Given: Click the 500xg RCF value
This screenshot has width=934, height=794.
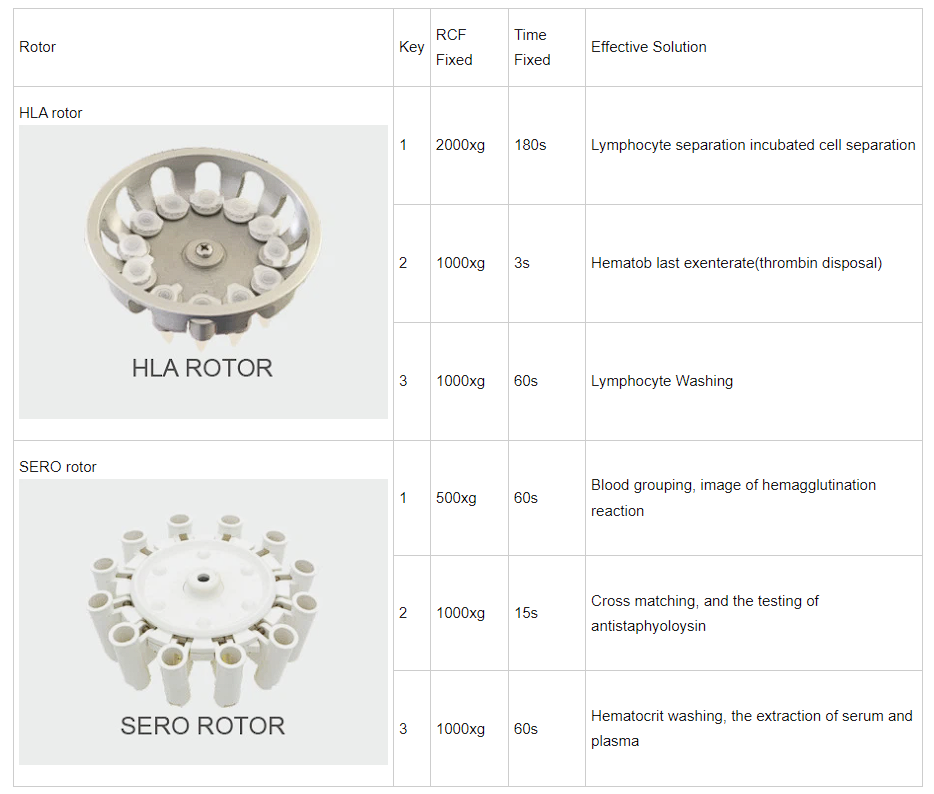Looking at the screenshot, I should coord(456,498).
